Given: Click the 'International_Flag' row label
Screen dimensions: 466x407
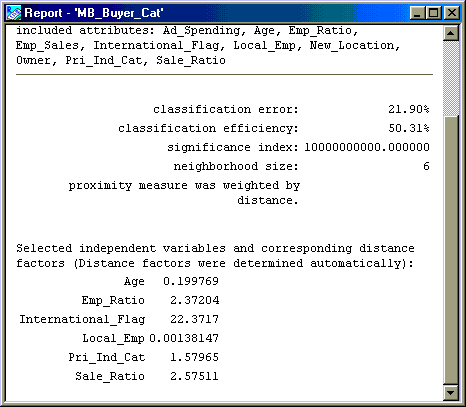Looking at the screenshot, I should 82,319.
